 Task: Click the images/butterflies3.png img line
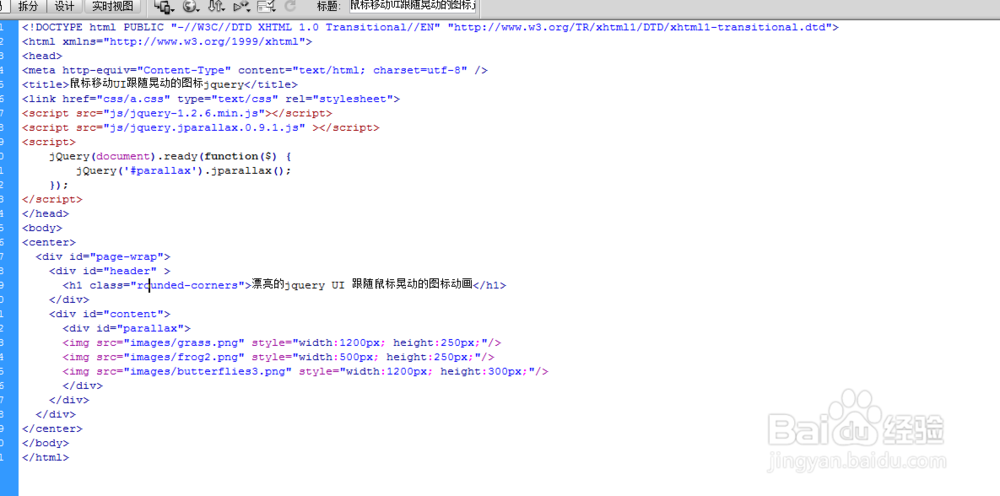[x=305, y=371]
